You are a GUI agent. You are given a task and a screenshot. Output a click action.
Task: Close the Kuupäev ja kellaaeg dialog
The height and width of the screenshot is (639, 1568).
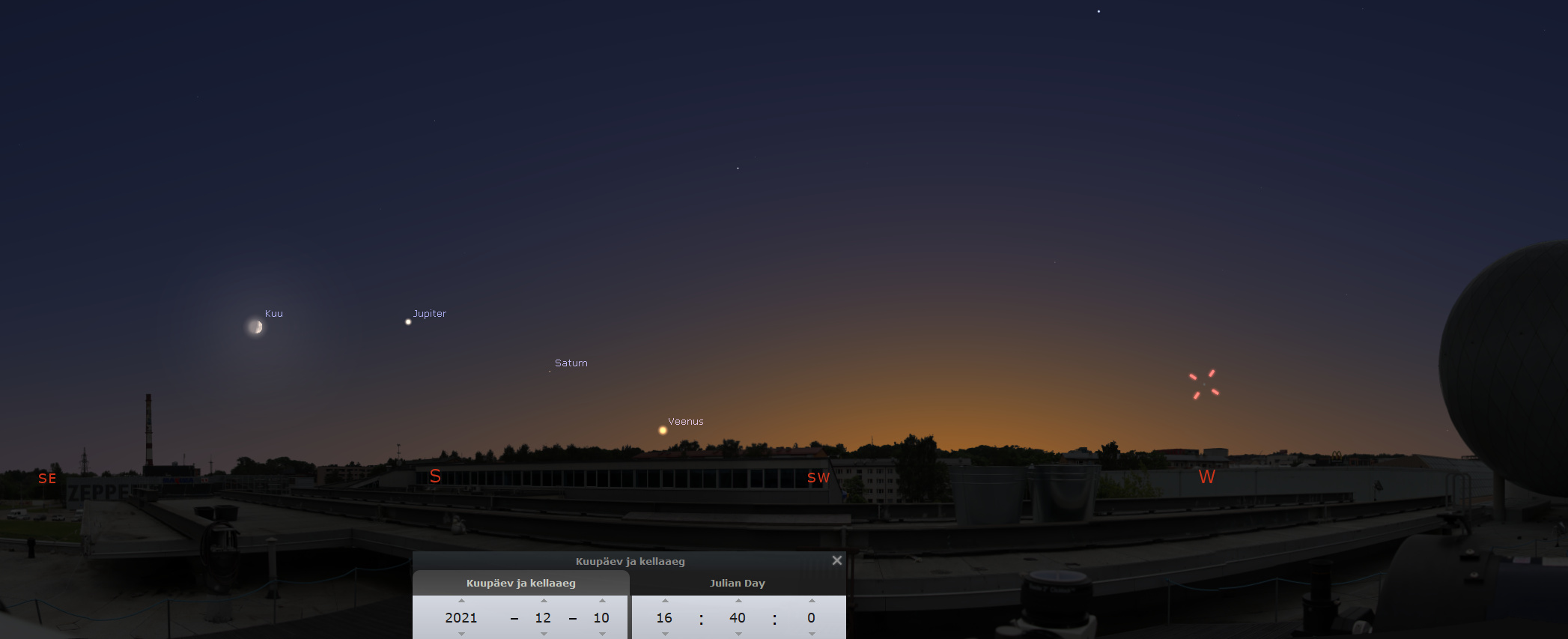point(837,560)
